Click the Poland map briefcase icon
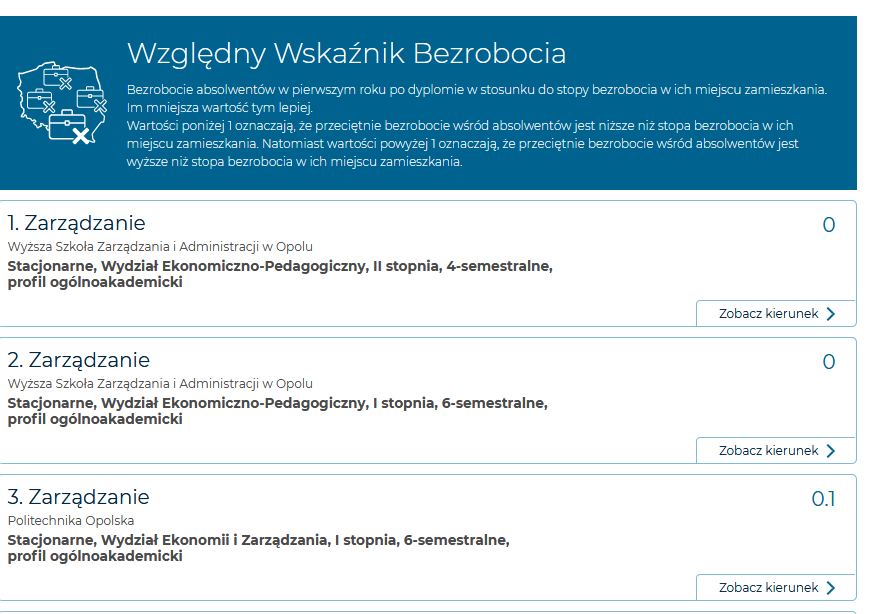 coord(62,103)
